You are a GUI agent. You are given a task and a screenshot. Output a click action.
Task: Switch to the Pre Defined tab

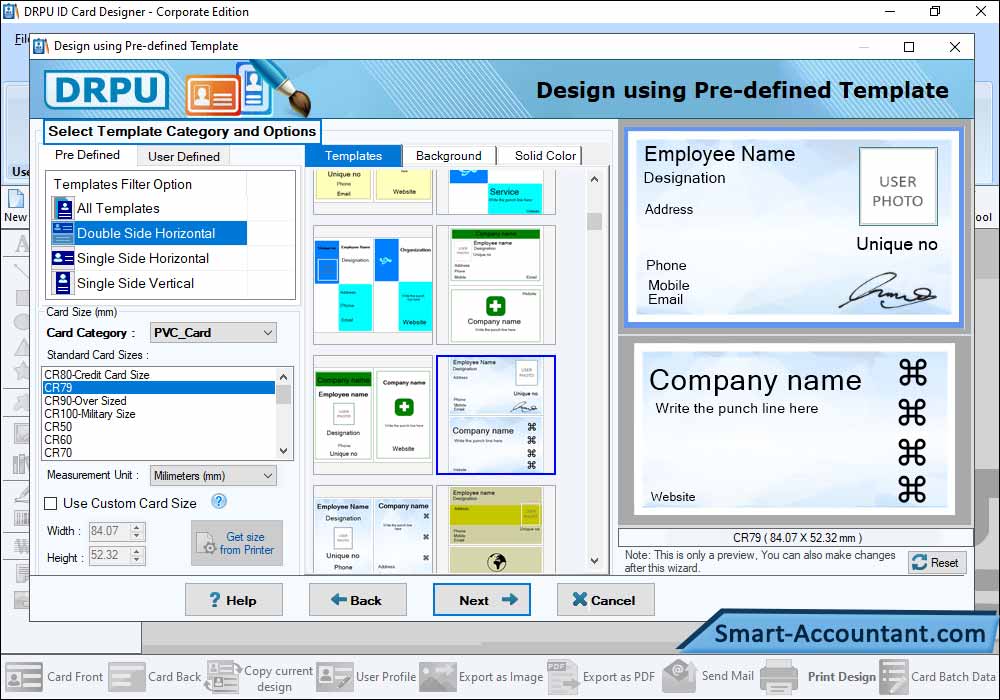[87, 155]
